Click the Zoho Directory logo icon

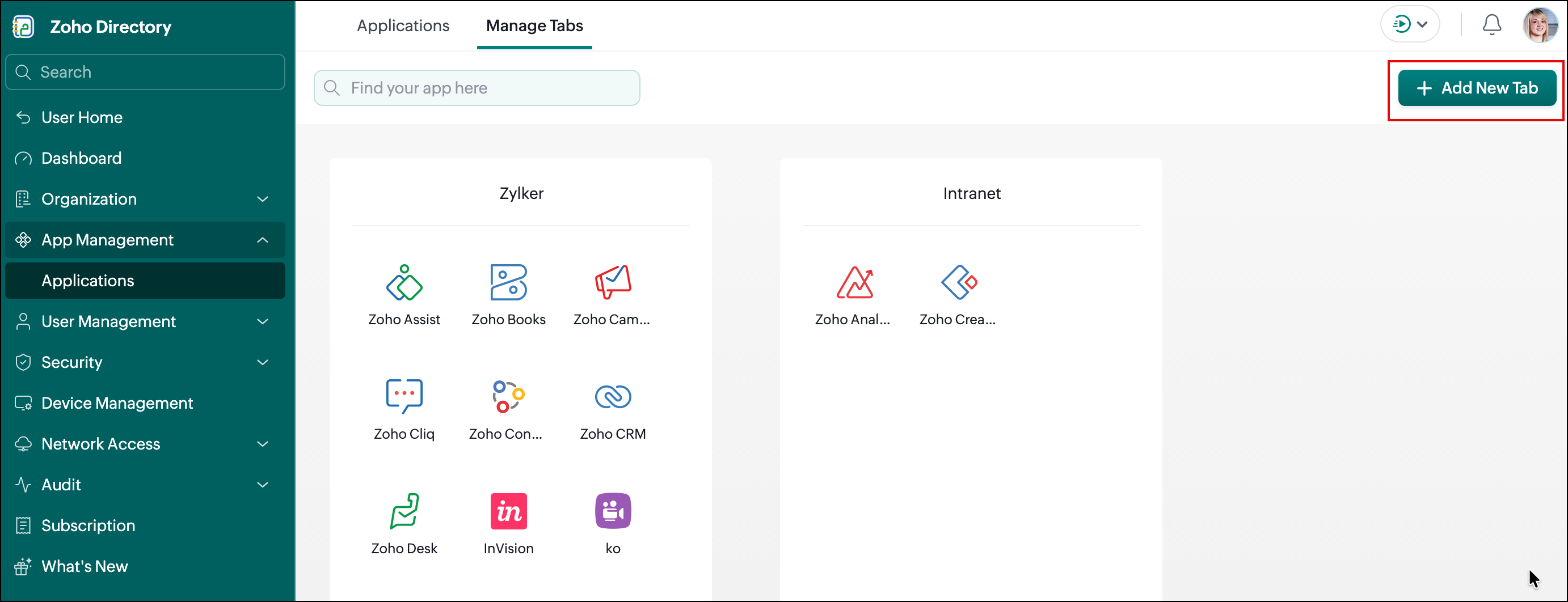[x=23, y=27]
